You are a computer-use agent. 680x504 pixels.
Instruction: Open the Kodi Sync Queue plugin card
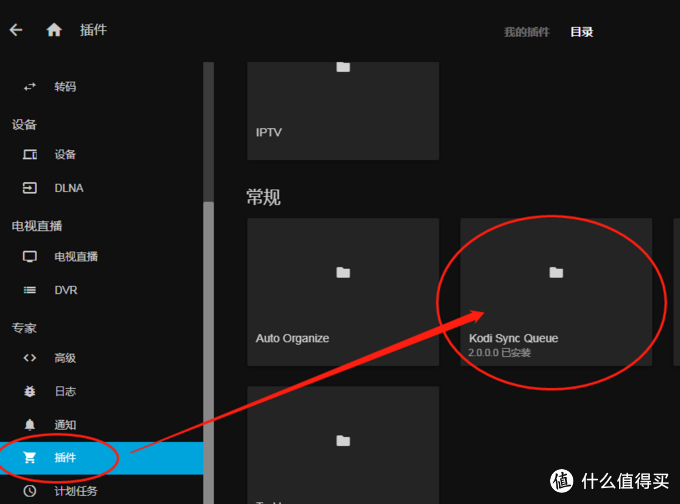(556, 292)
